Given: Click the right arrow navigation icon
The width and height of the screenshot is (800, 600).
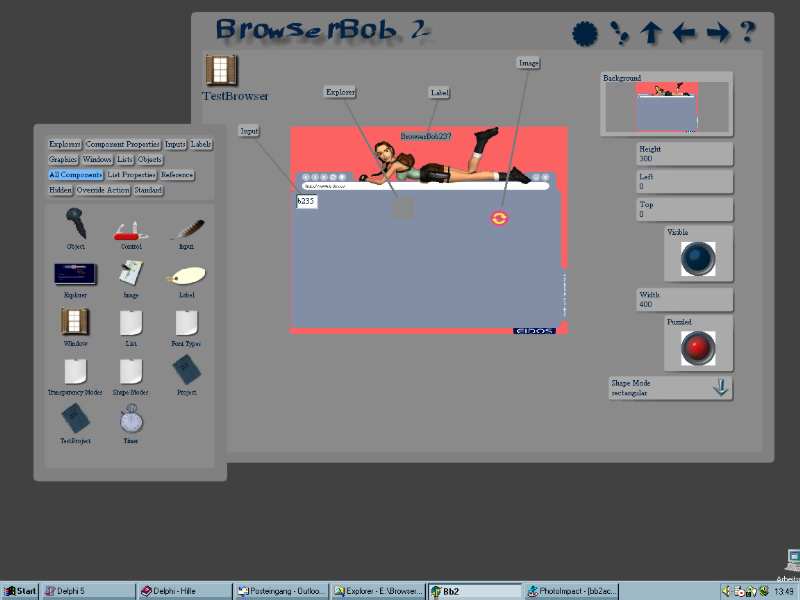Looking at the screenshot, I should point(718,34).
